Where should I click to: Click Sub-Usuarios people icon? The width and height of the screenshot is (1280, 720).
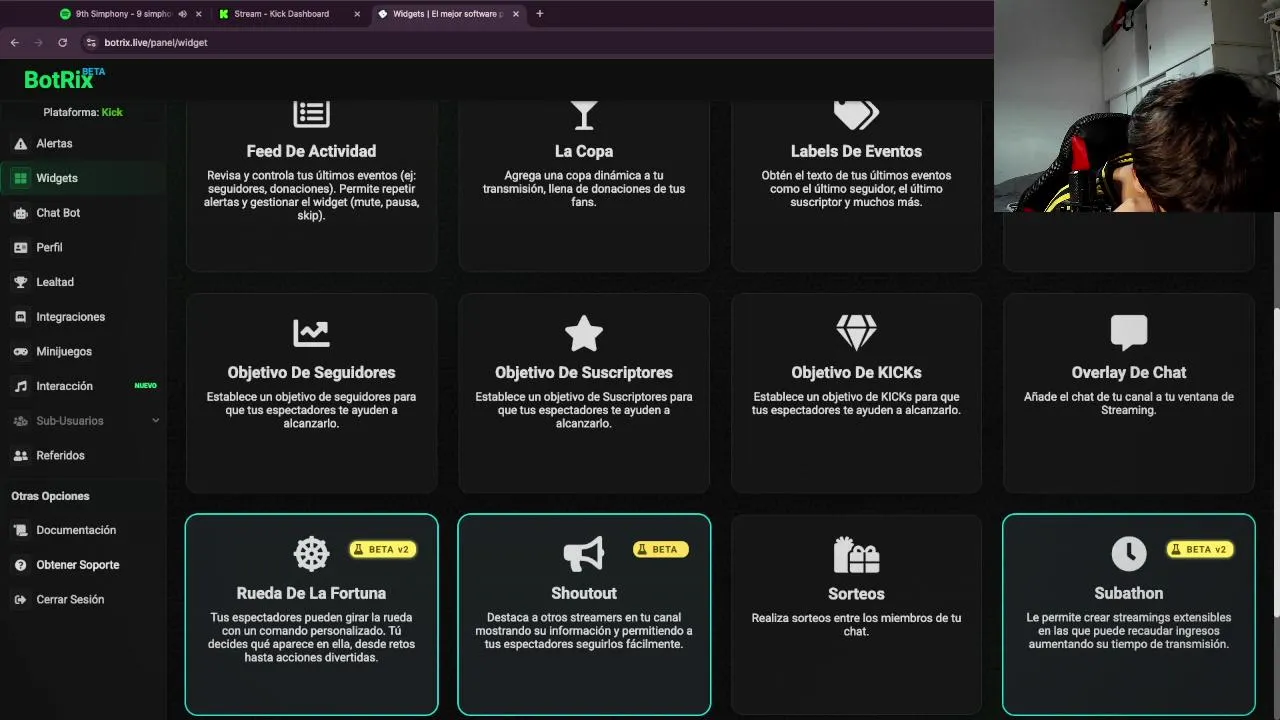tap(20, 421)
